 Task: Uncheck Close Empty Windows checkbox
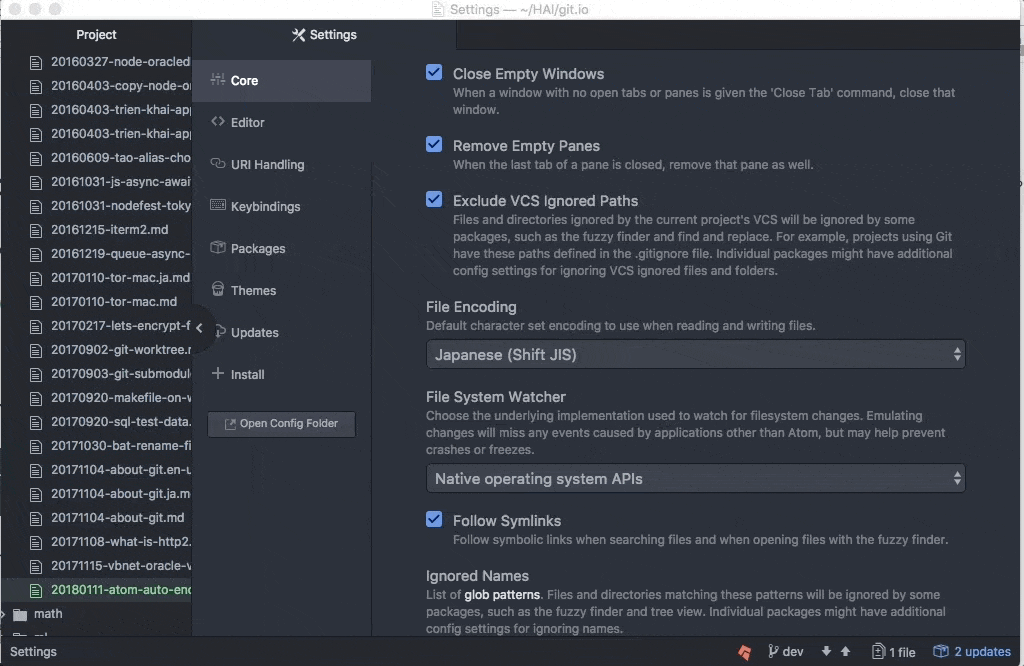434,72
